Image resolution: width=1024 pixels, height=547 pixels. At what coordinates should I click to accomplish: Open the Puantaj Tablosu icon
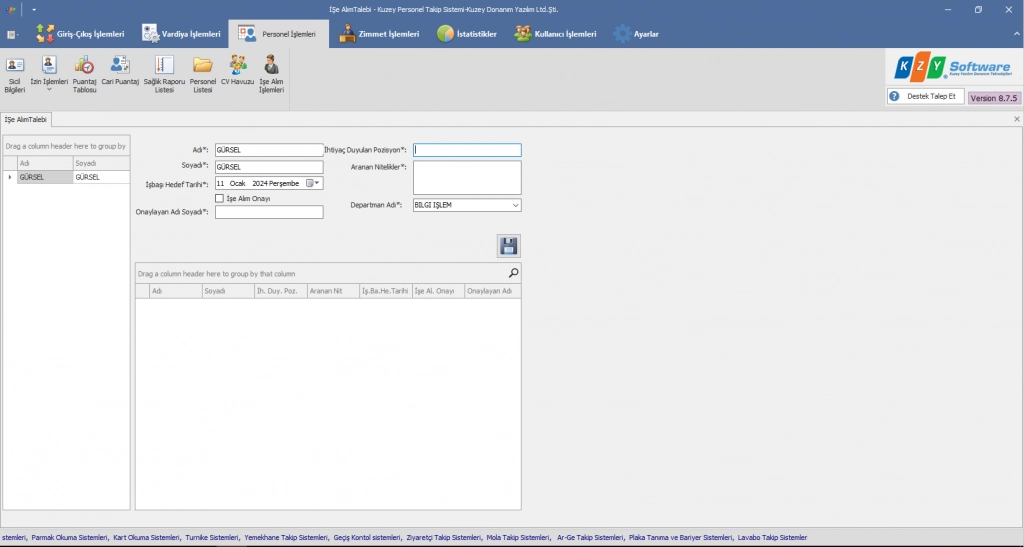(85, 75)
